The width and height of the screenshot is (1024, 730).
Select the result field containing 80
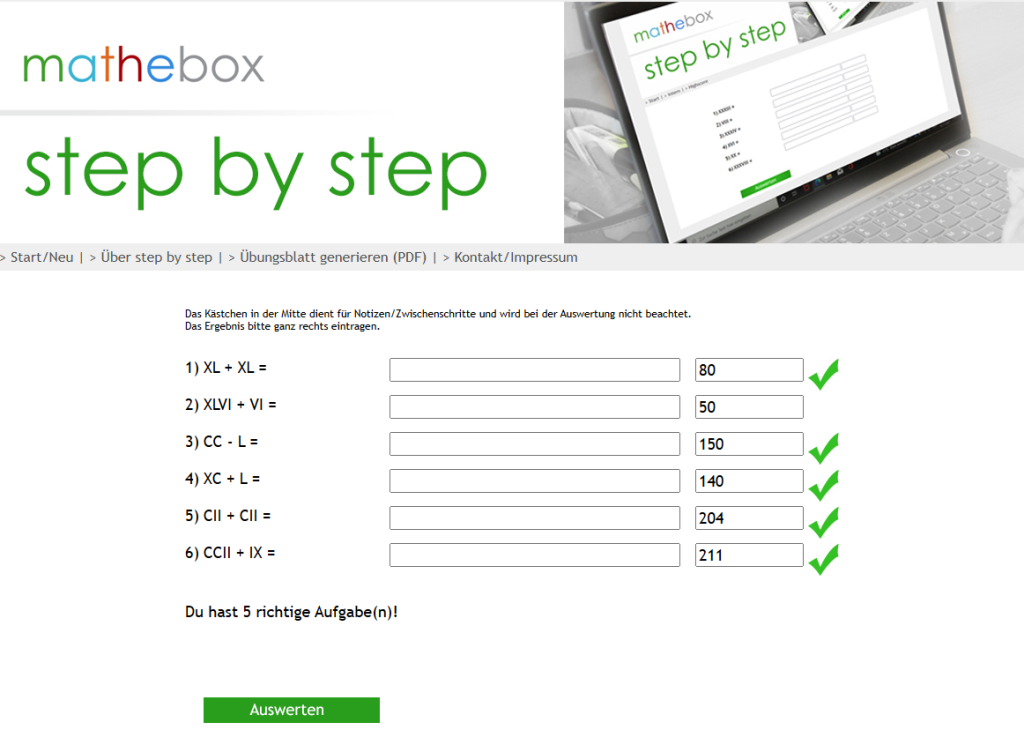click(749, 370)
